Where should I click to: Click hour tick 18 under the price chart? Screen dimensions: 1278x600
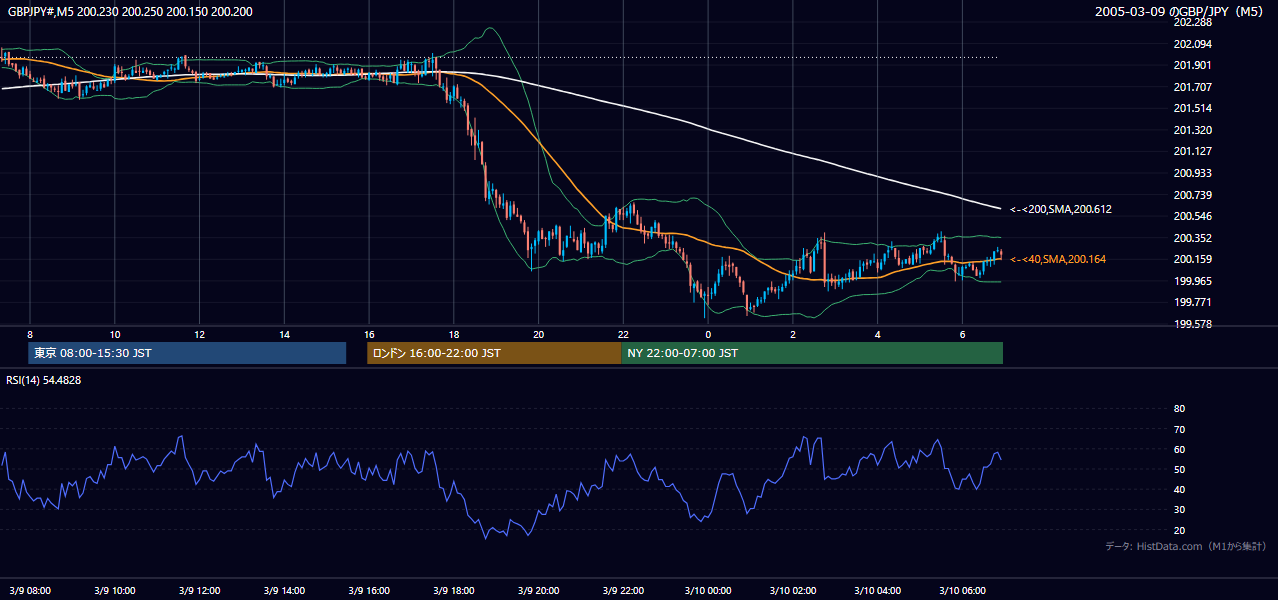point(454,334)
